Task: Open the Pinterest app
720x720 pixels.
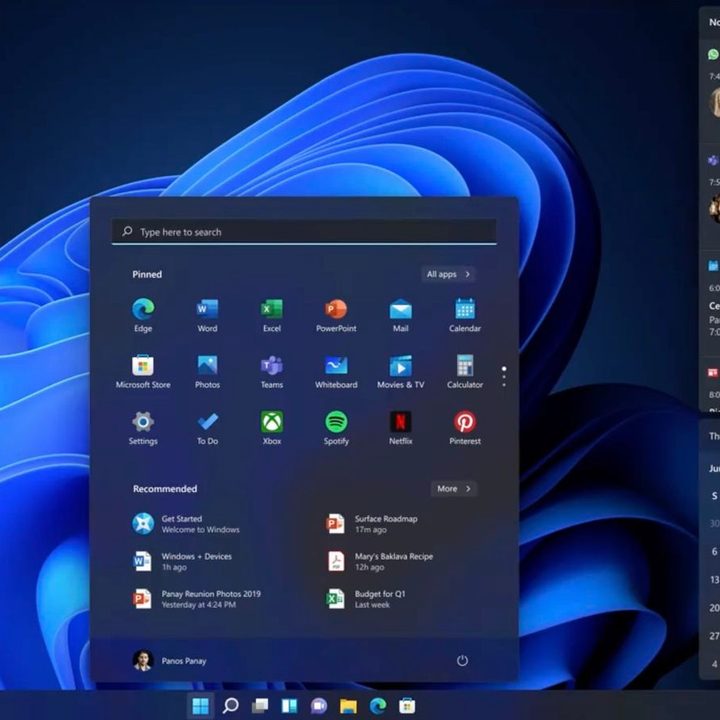Action: (x=465, y=428)
